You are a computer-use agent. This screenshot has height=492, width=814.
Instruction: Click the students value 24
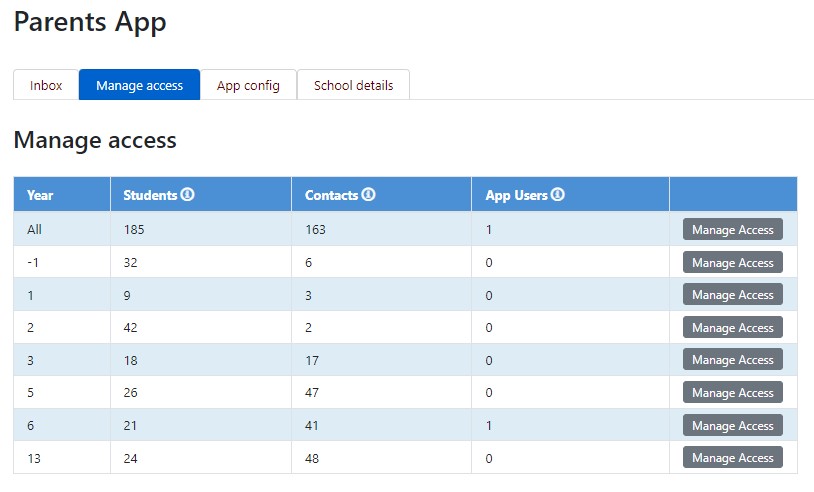130,458
